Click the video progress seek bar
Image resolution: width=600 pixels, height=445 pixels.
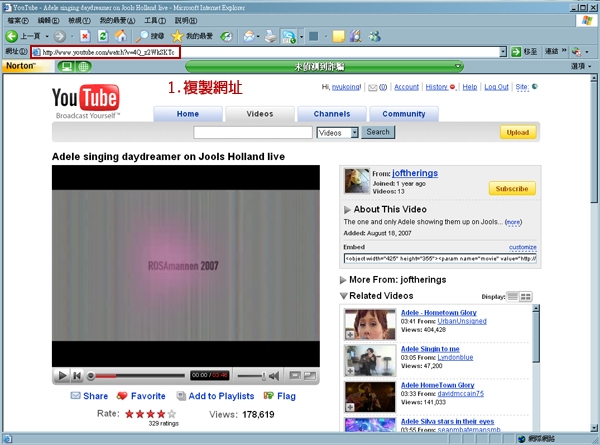pos(136,376)
